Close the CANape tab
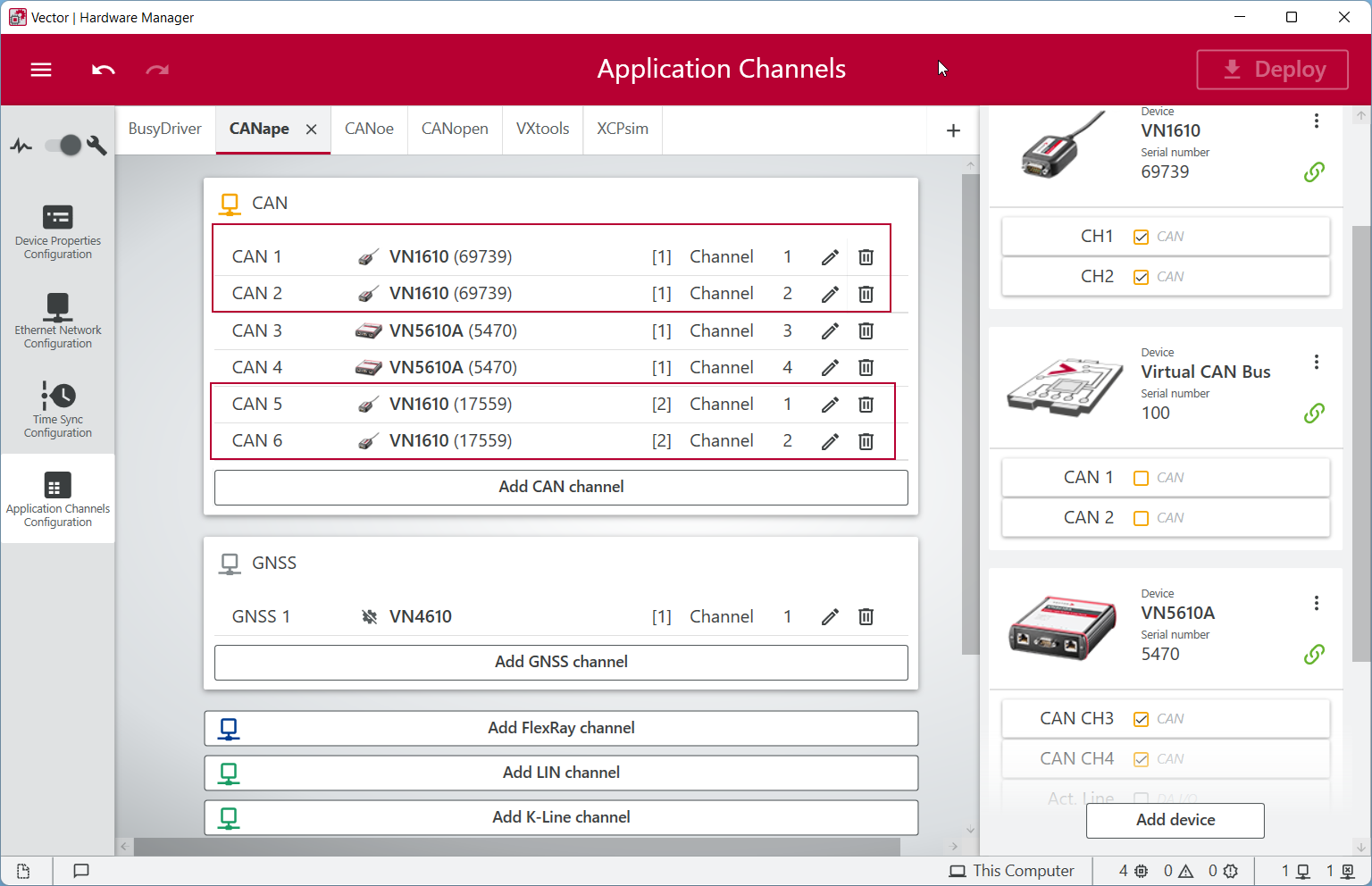 point(312,130)
